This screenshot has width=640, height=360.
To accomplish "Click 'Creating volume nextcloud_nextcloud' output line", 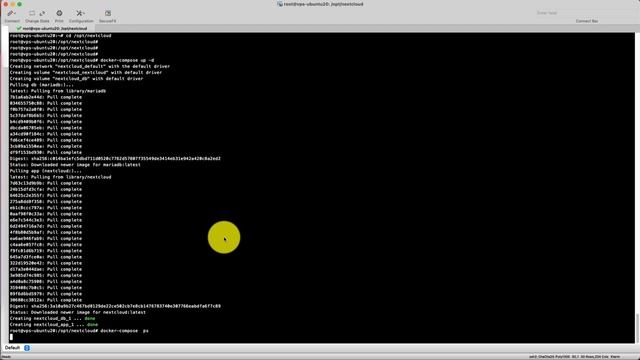I will [x=86, y=72].
